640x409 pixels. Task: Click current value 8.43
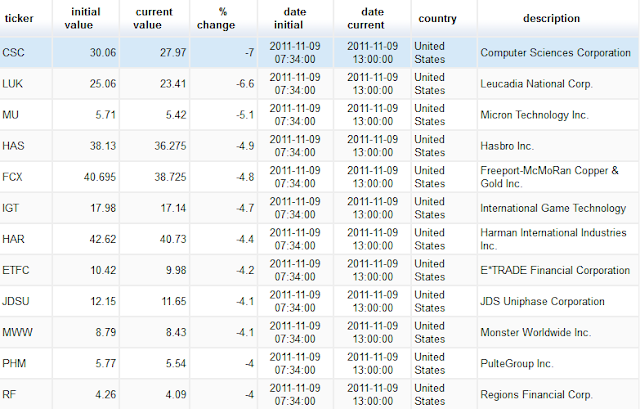(x=176, y=332)
